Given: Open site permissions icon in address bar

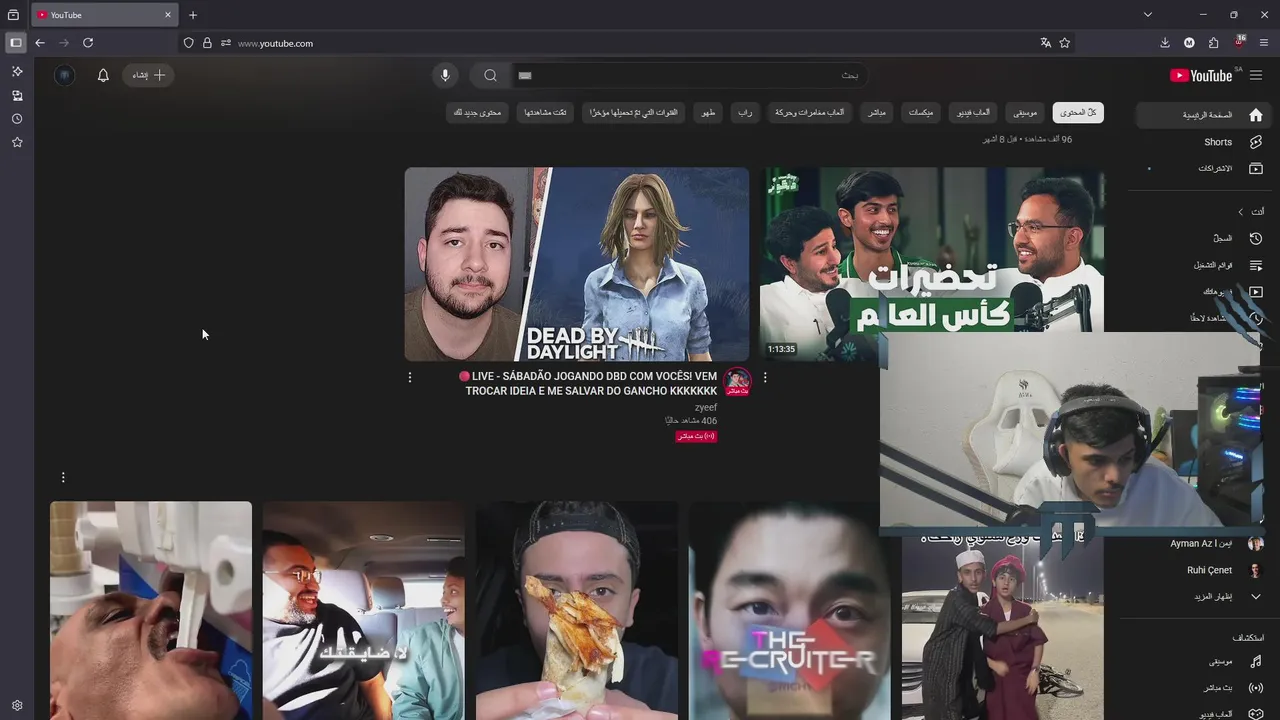Looking at the screenshot, I should point(226,43).
